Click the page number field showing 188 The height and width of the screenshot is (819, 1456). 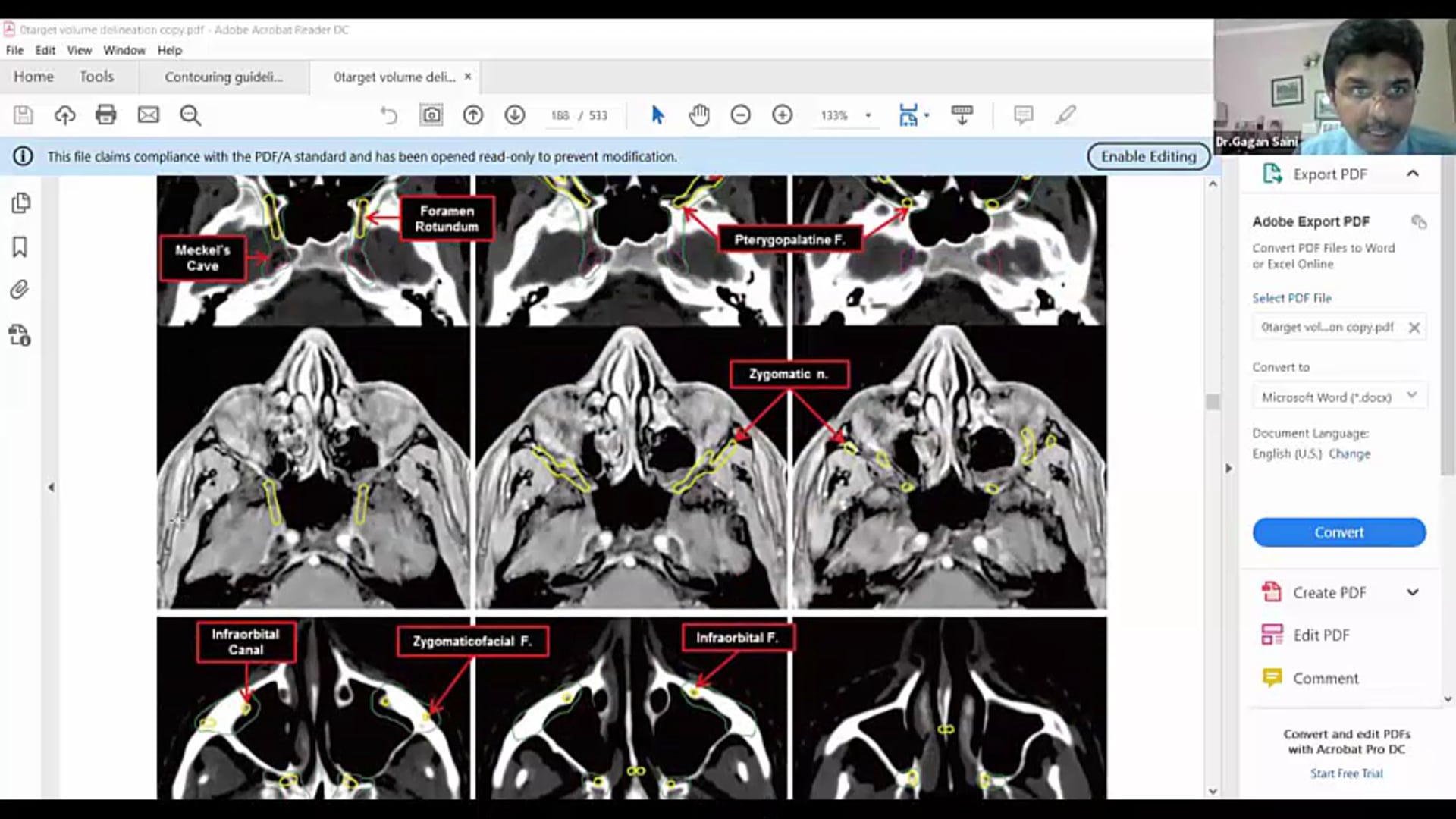[x=559, y=115]
